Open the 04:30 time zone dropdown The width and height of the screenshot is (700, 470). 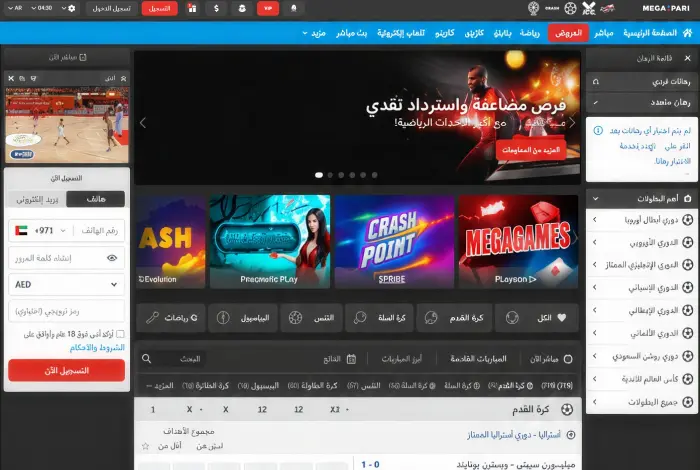(x=42, y=8)
